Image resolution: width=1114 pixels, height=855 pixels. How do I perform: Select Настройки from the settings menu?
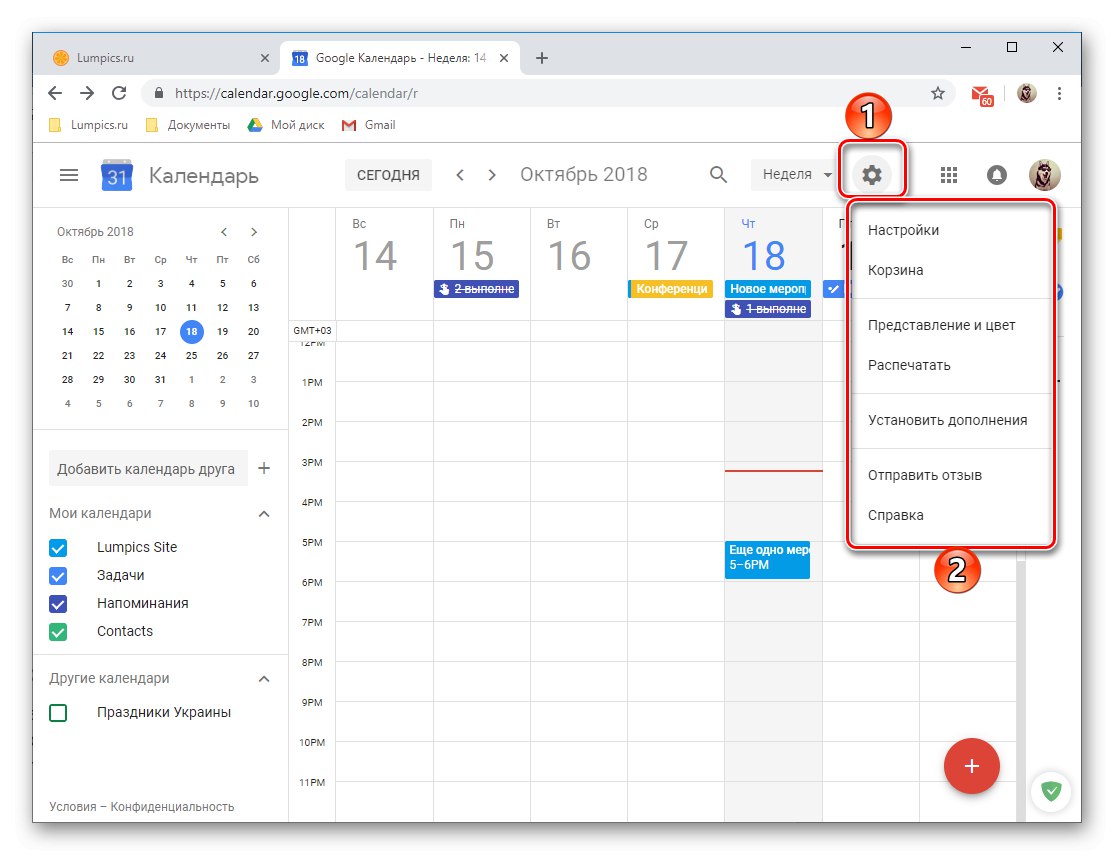903,229
